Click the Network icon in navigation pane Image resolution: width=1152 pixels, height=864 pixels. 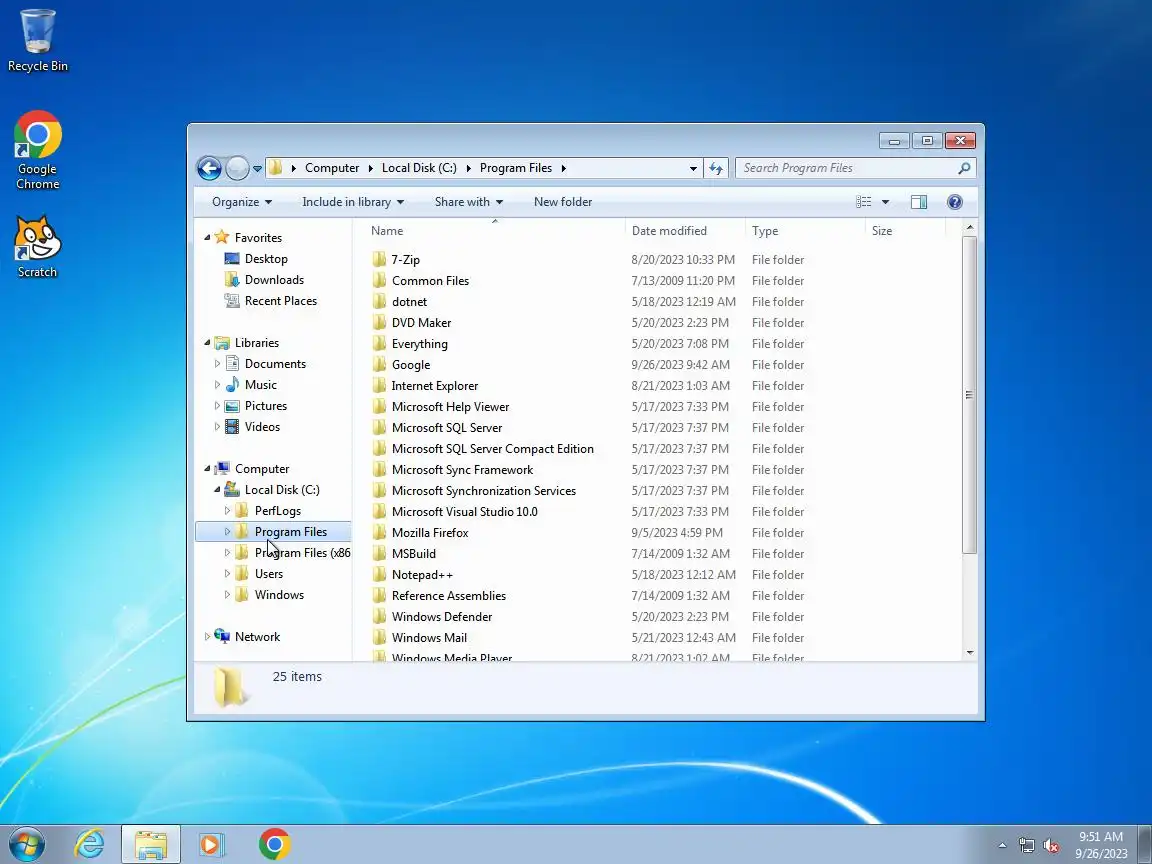click(222, 636)
